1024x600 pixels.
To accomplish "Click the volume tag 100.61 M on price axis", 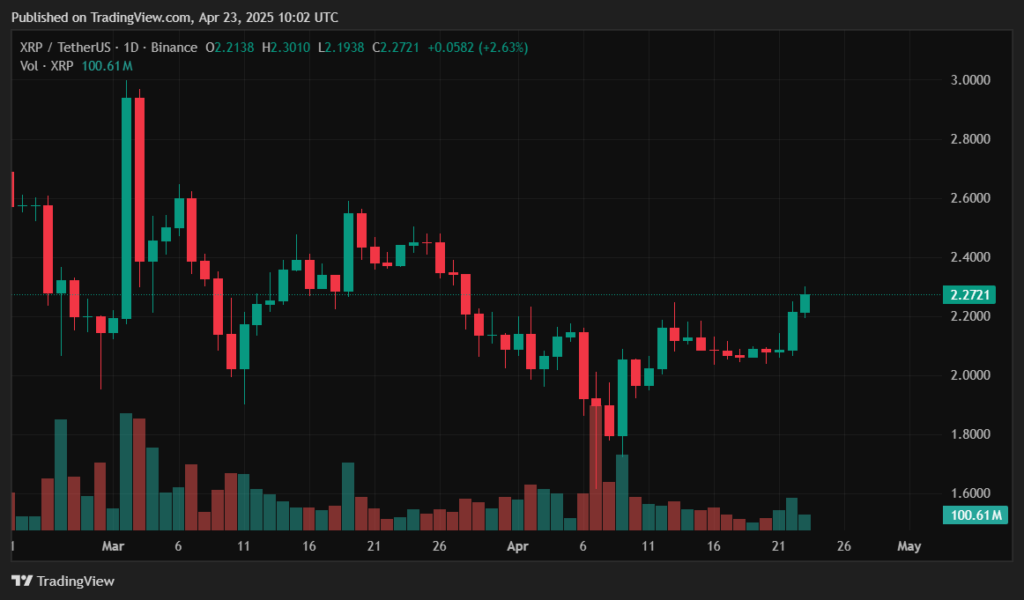I will 975,515.
